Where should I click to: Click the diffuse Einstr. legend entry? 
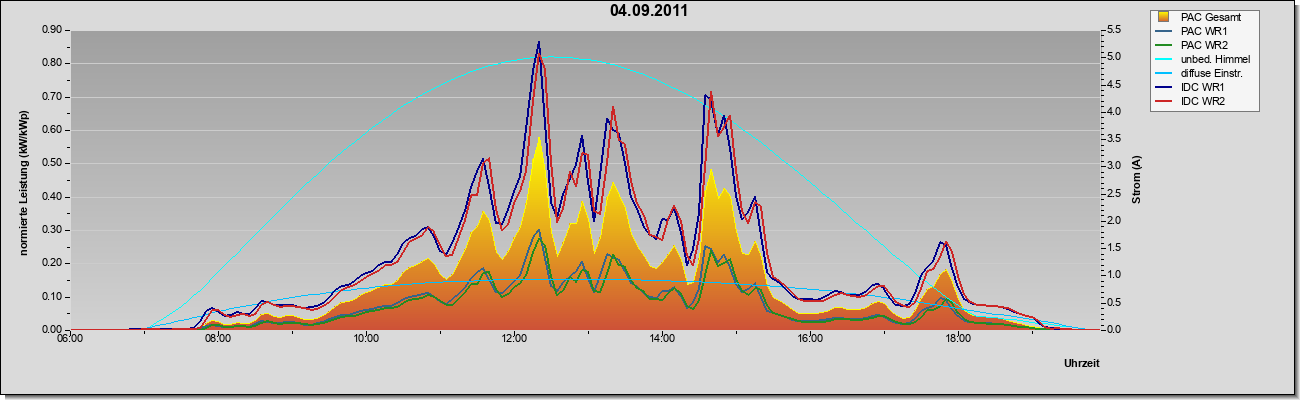(1204, 74)
